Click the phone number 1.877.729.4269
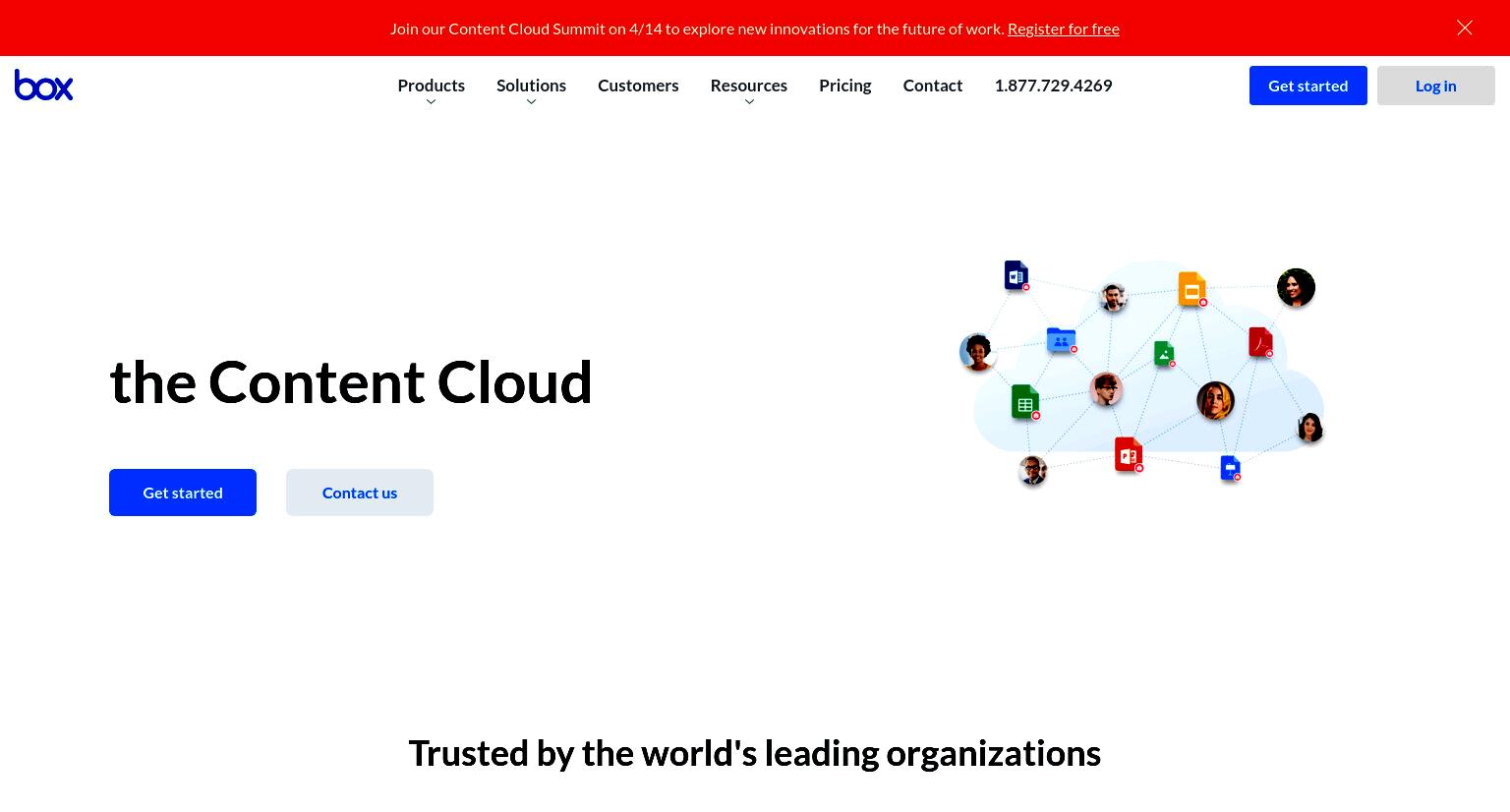 1053,86
